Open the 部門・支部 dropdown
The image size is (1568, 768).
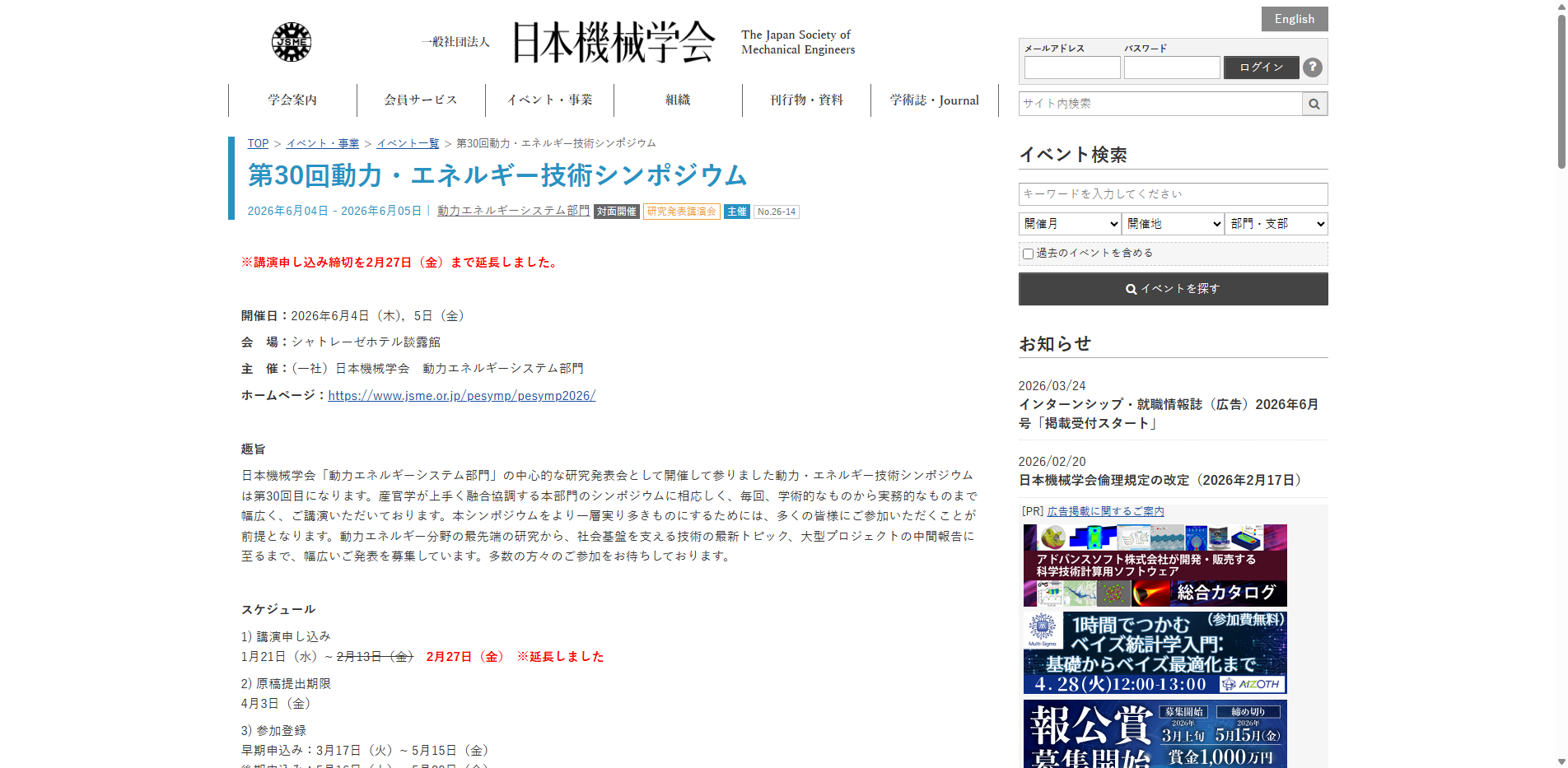tap(1276, 223)
